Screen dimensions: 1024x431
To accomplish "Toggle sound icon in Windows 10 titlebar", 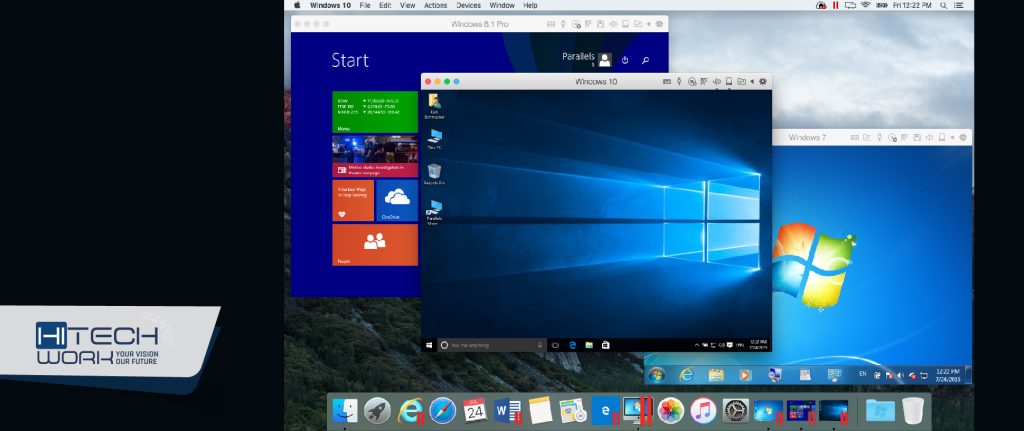I will (x=716, y=82).
